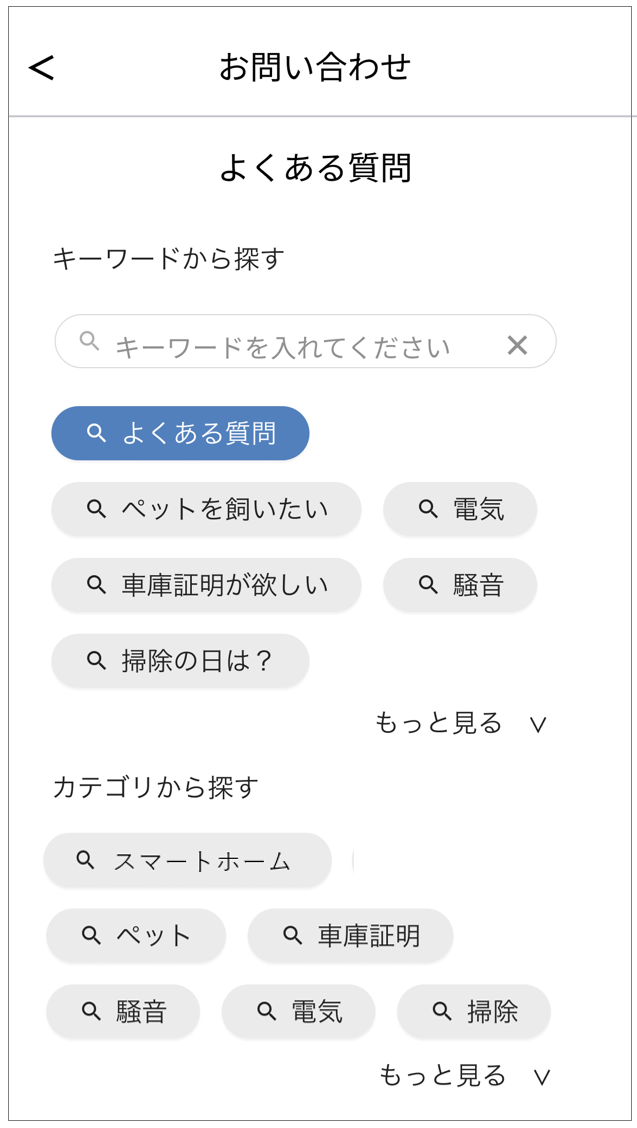Choose the ペットを飼いたい keyword chip

point(206,509)
